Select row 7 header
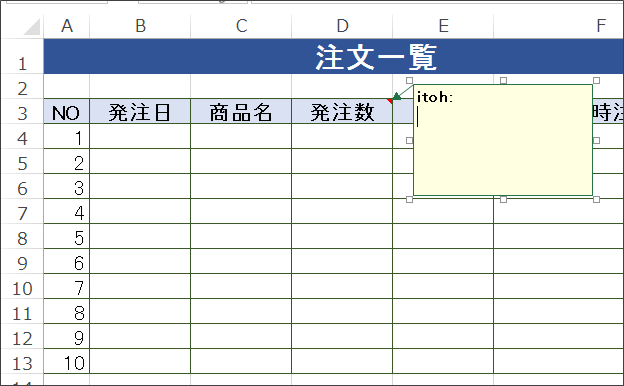 (x=22, y=211)
